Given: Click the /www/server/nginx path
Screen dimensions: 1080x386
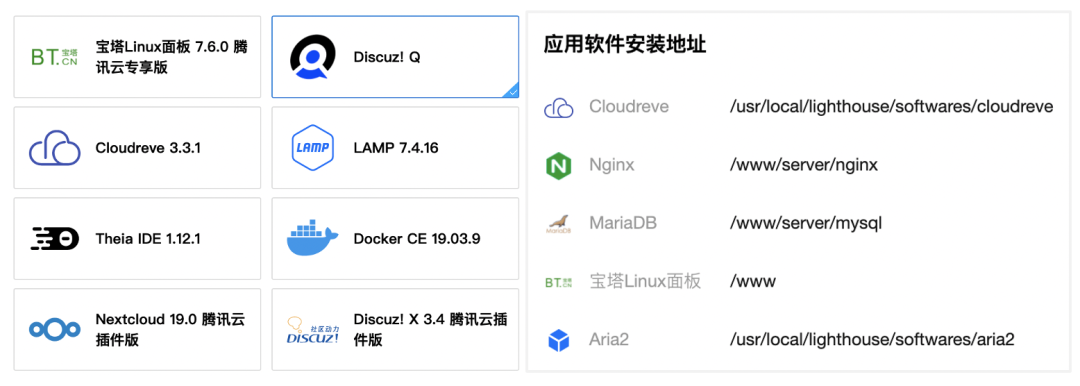Looking at the screenshot, I should pyautogui.click(x=803, y=165).
